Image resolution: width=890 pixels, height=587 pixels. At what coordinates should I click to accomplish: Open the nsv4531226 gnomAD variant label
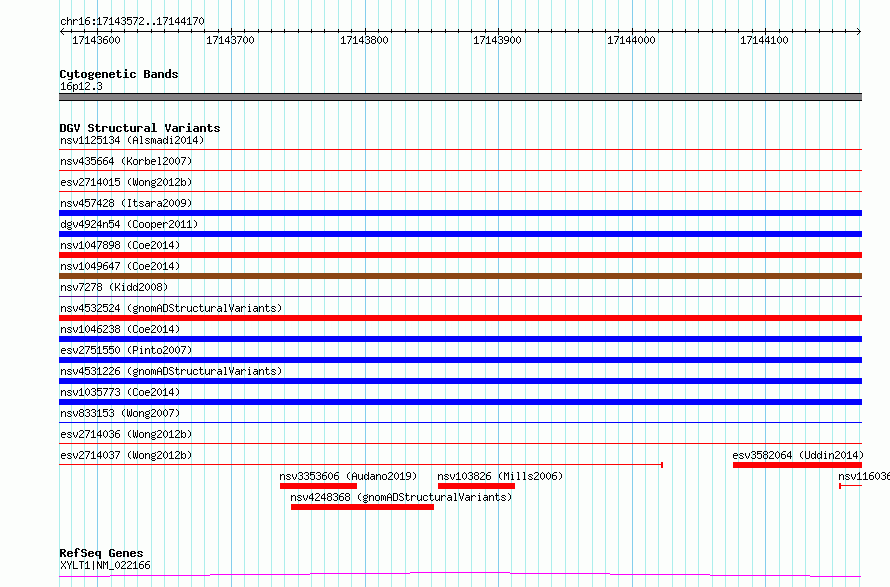(171, 371)
